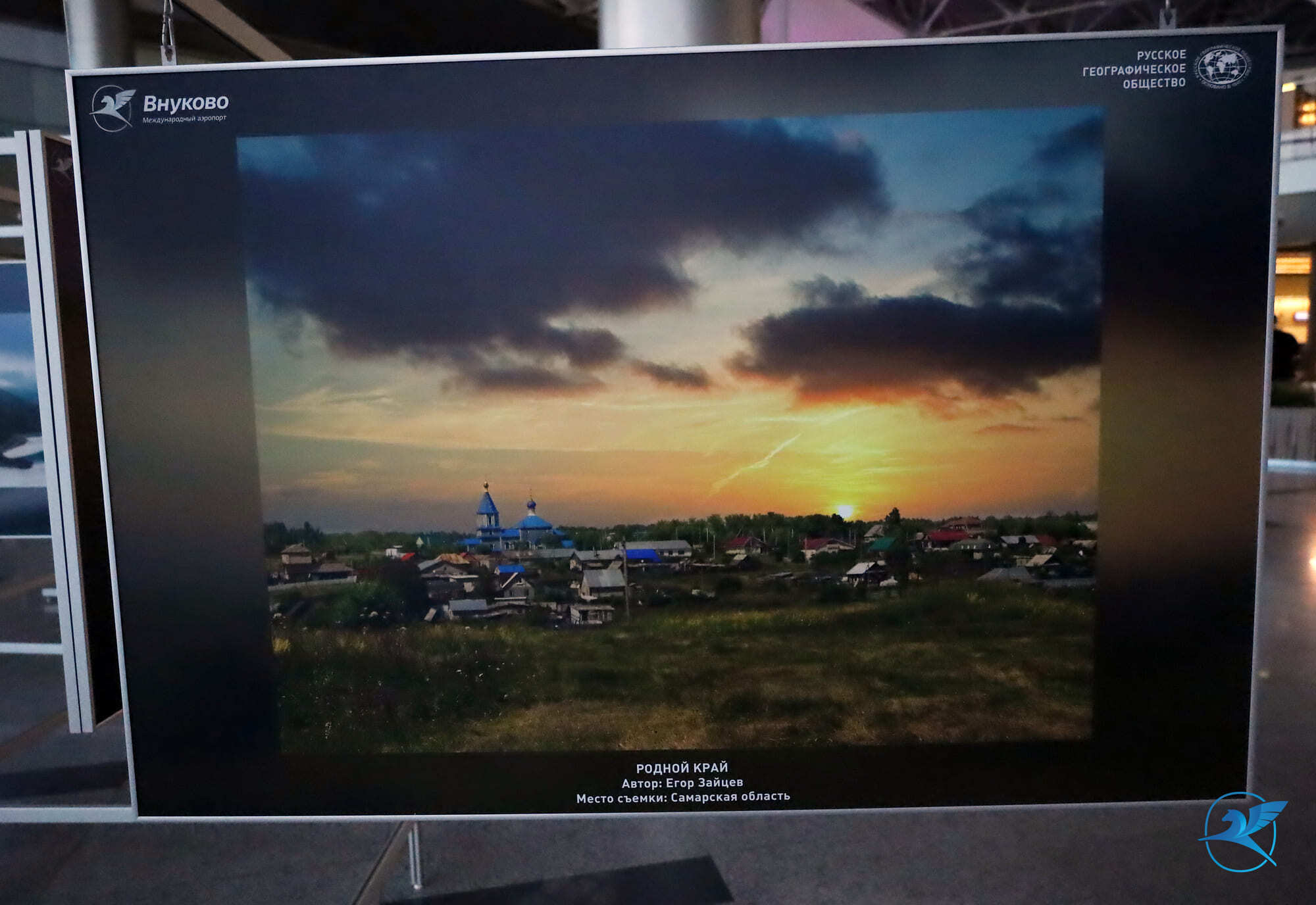This screenshot has width=1316, height=905.
Task: Click the "Международный аэропорт" subtitle
Action: (x=184, y=119)
